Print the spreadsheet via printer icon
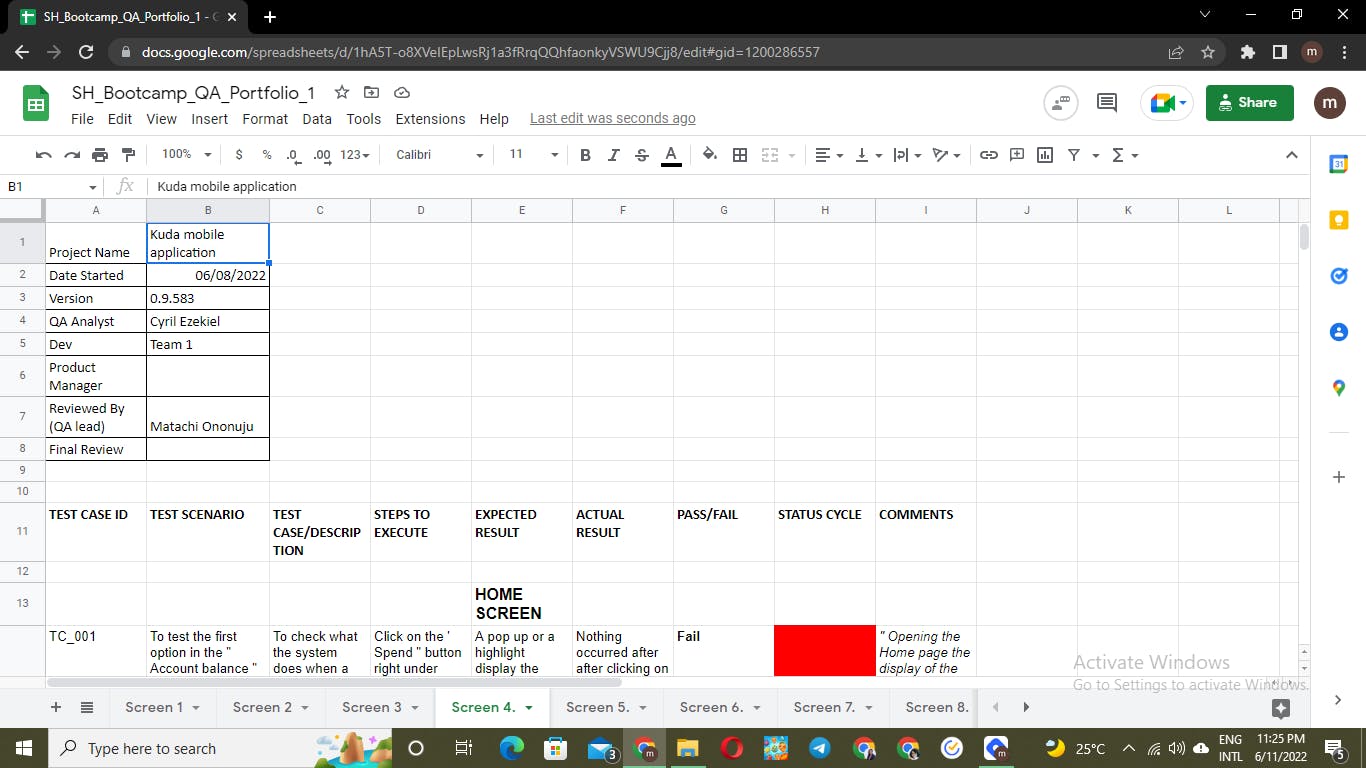This screenshot has height=768, width=1366. [x=99, y=155]
